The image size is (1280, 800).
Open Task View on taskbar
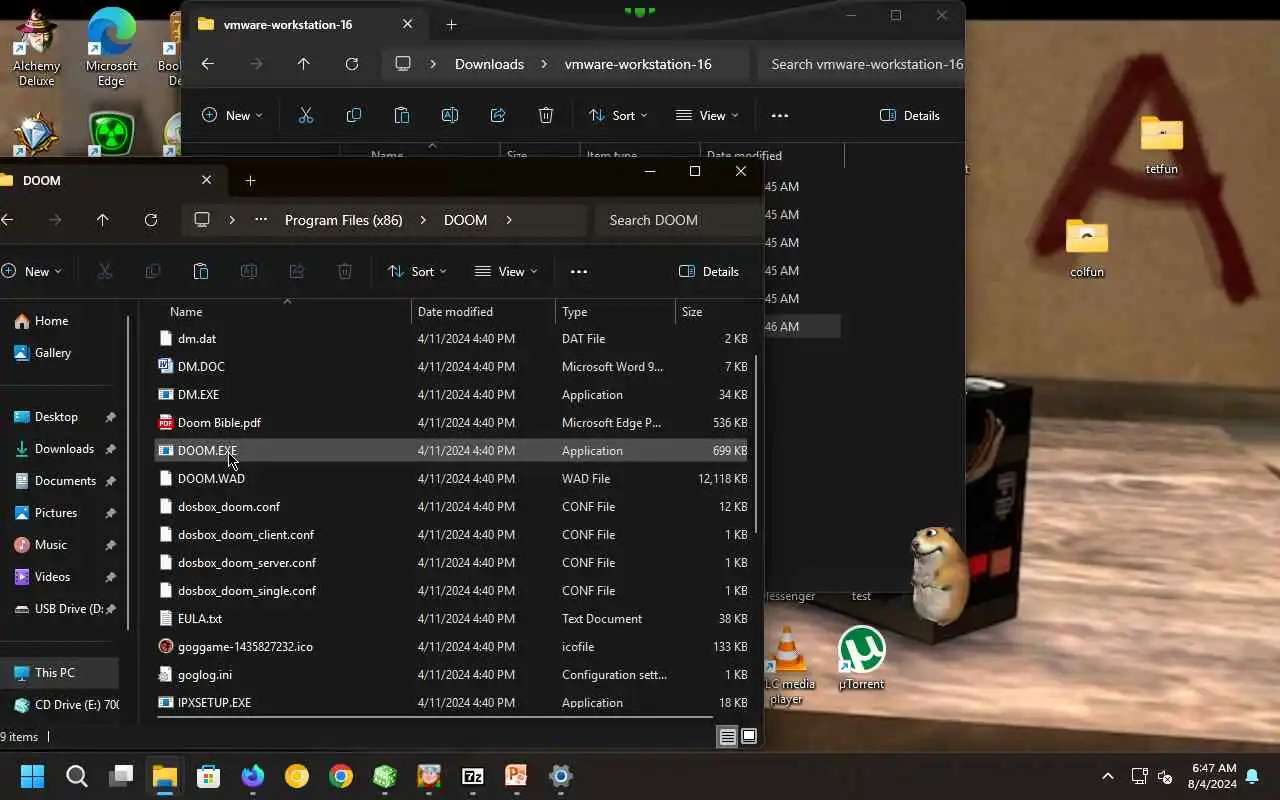[x=122, y=776]
